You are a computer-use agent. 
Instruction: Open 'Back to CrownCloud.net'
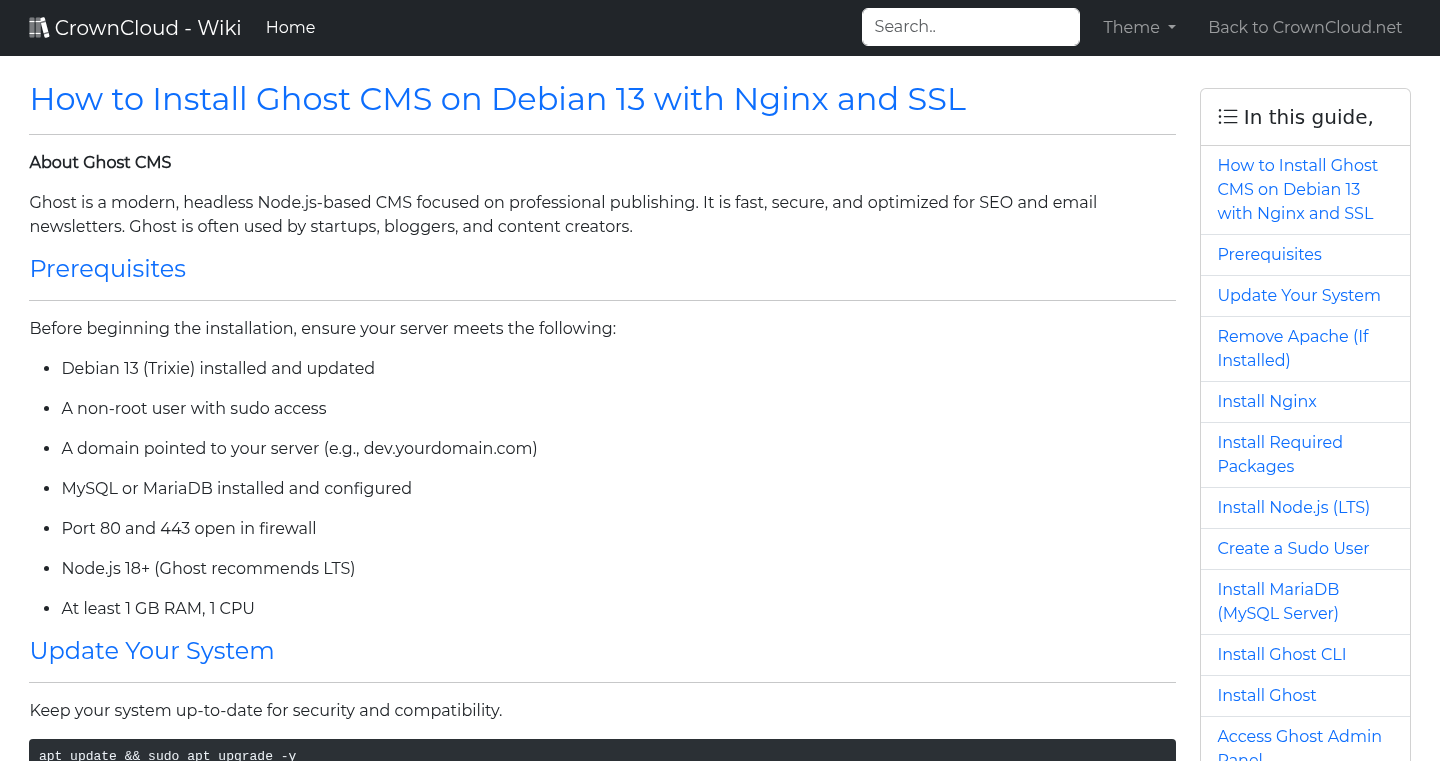1305,27
